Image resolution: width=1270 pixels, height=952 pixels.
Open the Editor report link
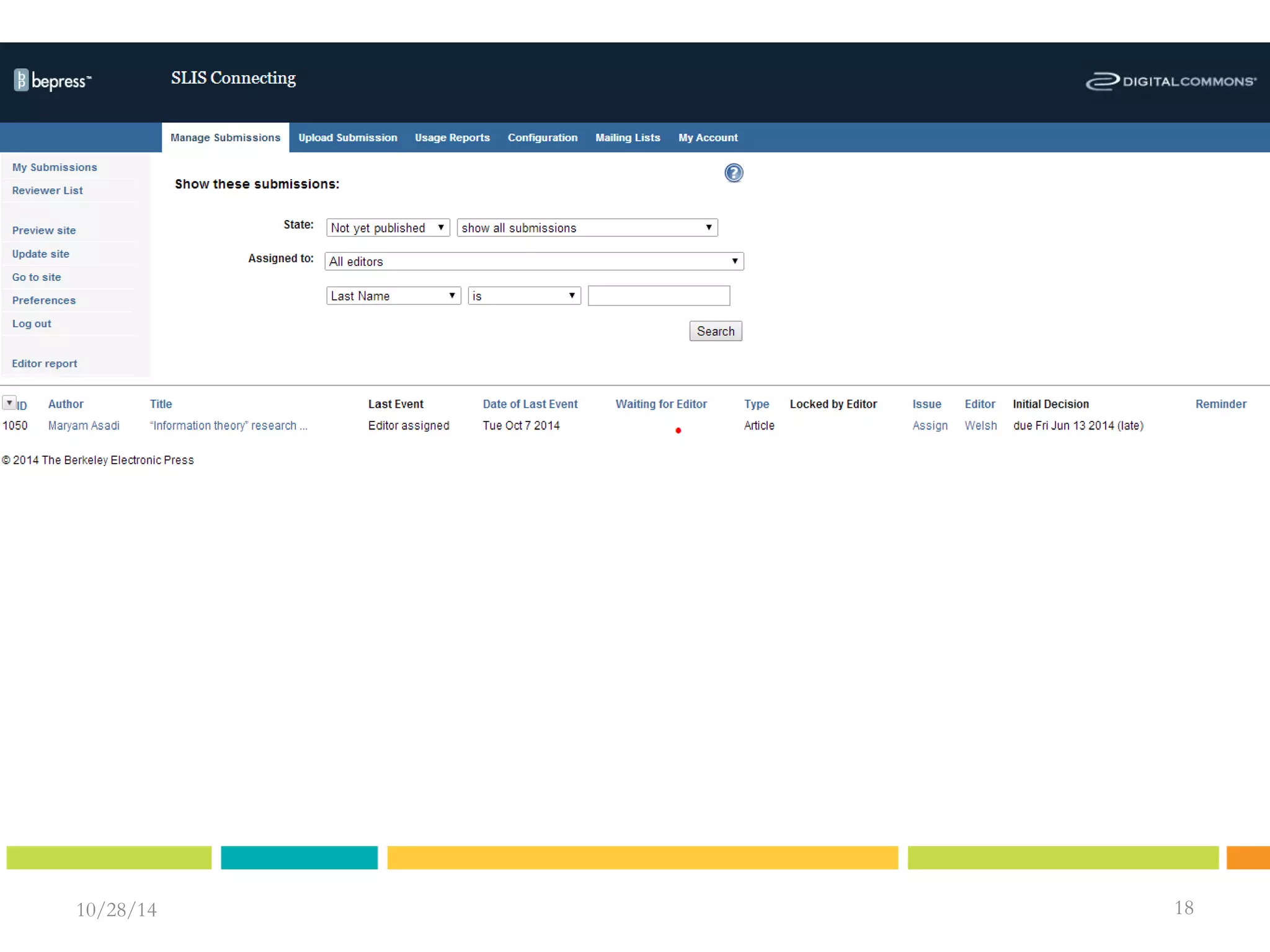click(44, 364)
